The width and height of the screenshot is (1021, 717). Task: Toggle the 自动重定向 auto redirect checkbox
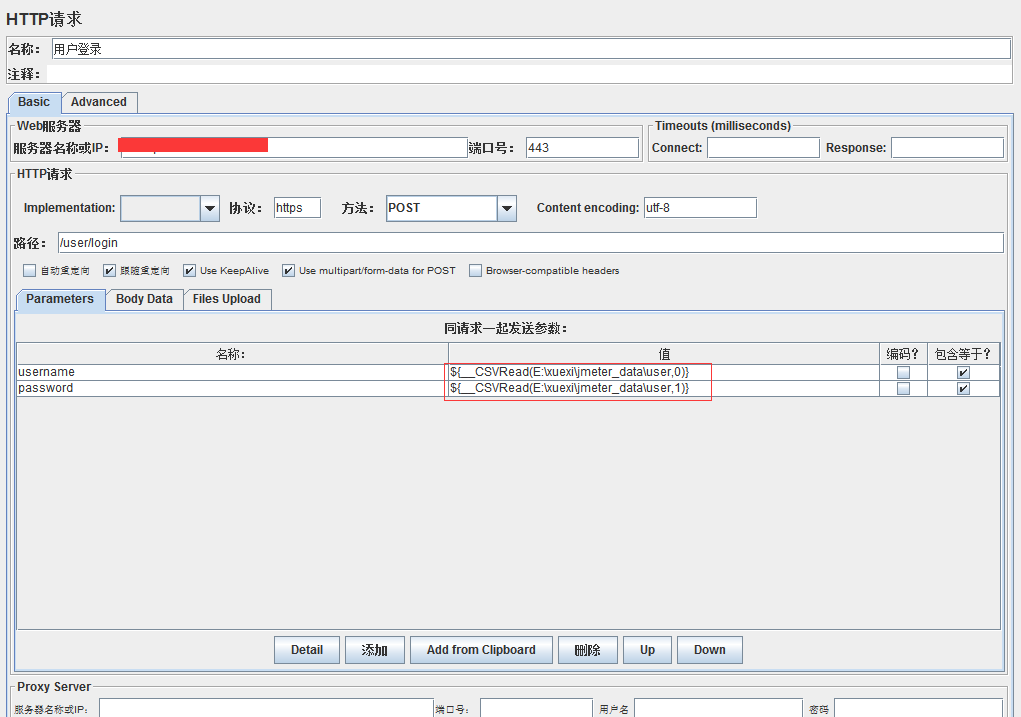[29, 270]
